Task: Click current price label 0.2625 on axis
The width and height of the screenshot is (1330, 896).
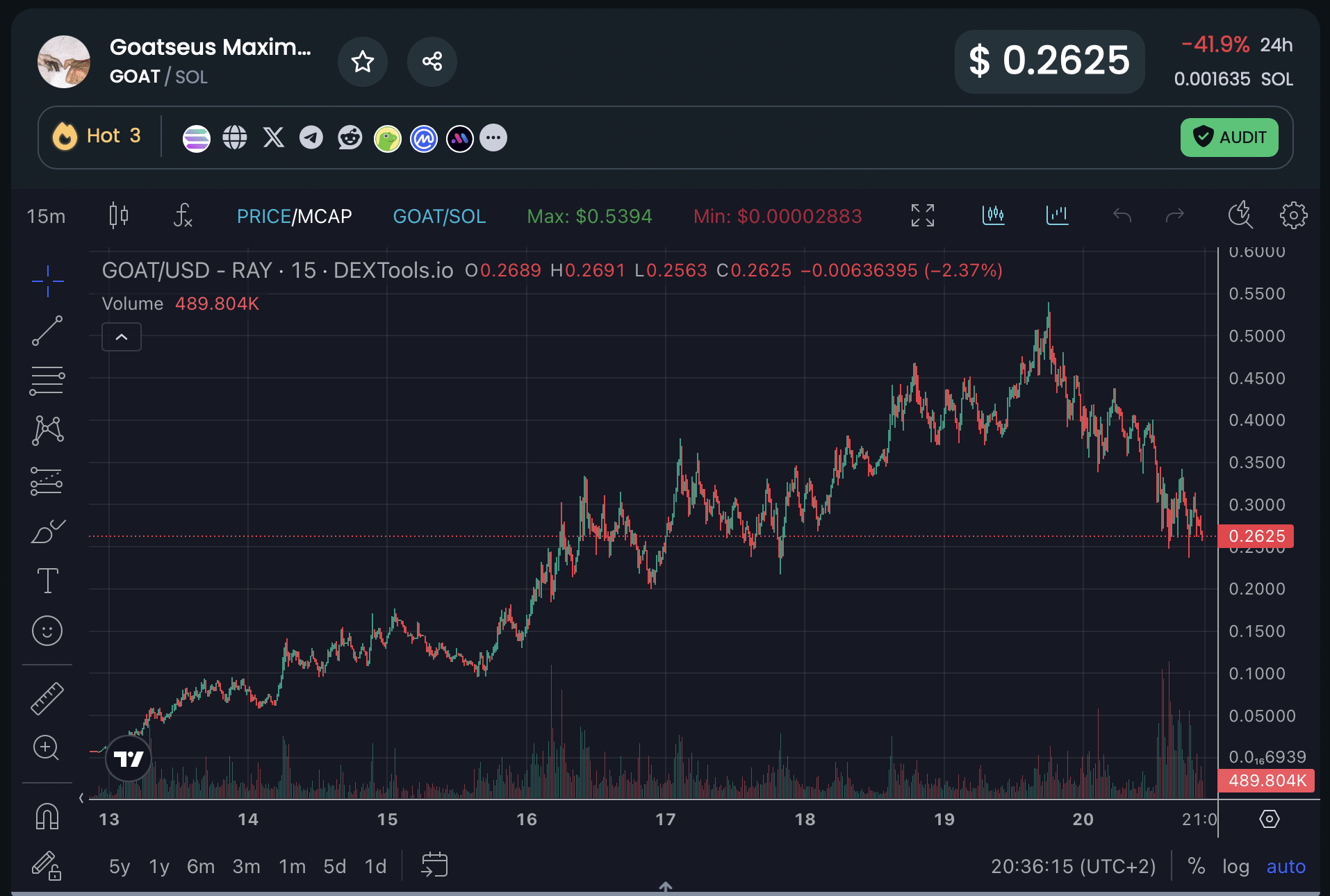Action: point(1256,536)
